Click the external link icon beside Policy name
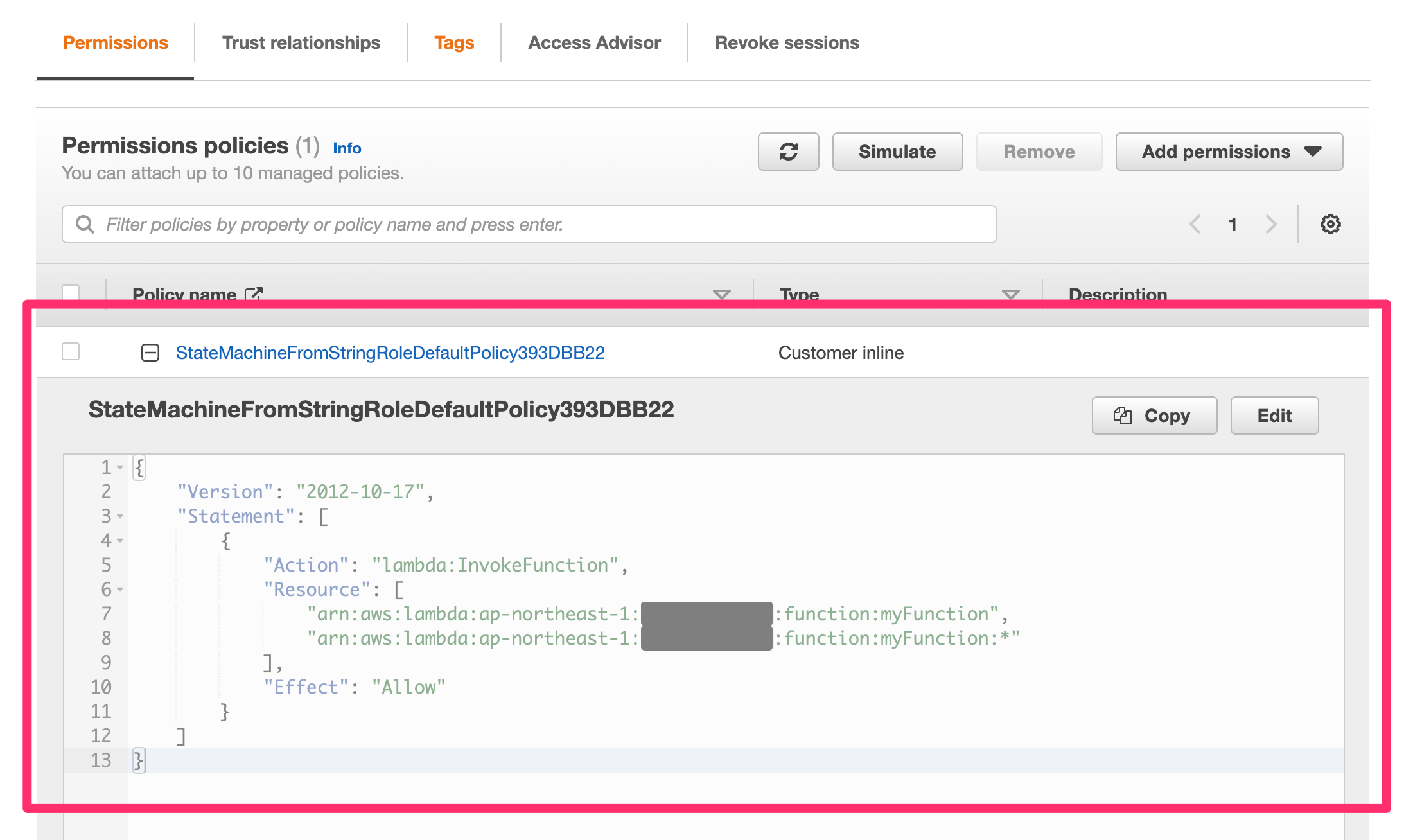 pyautogui.click(x=253, y=293)
